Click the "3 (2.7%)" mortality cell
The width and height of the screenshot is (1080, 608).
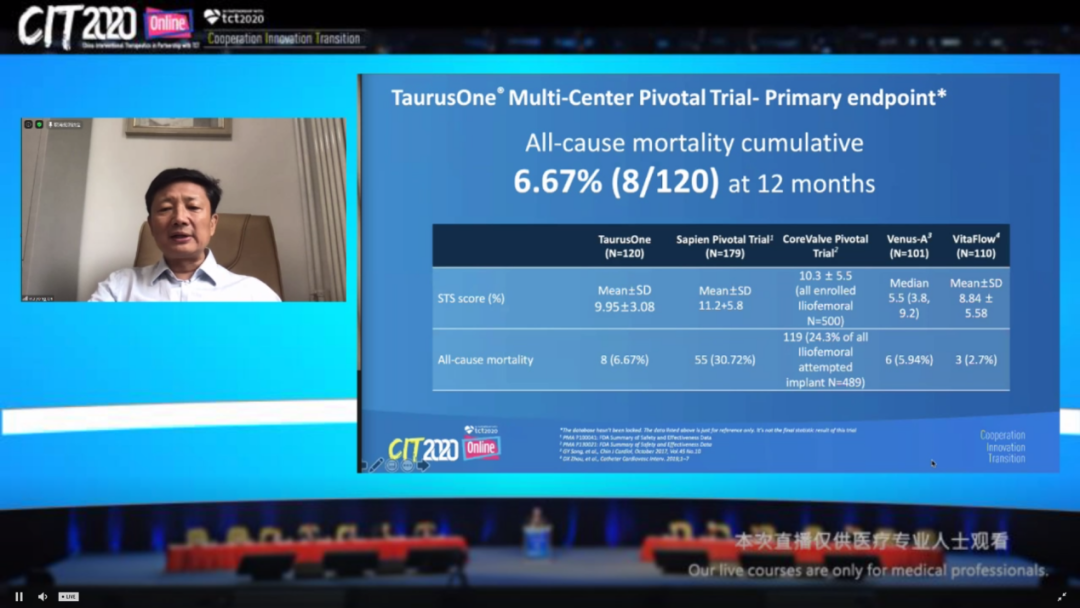click(976, 359)
